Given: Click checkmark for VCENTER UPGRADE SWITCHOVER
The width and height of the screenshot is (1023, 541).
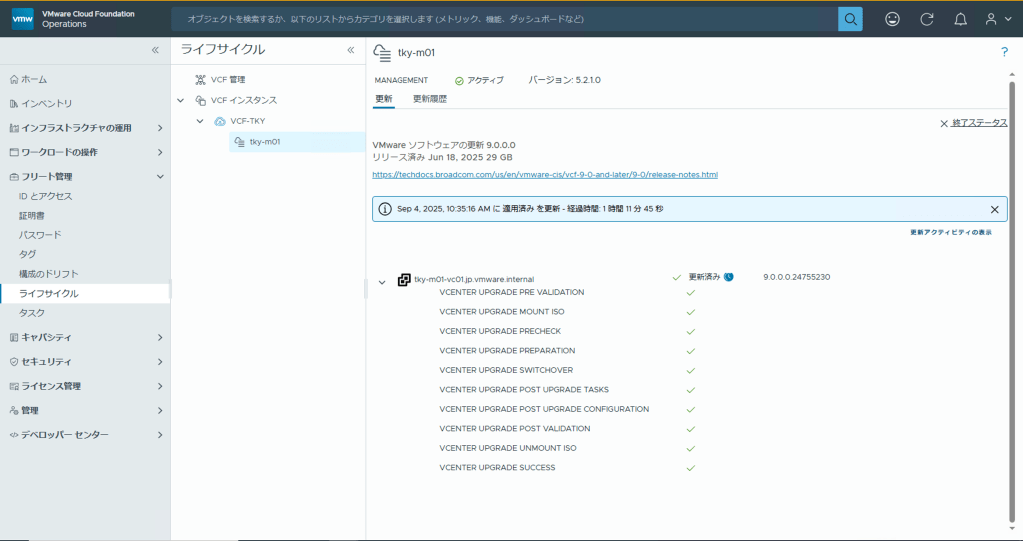Looking at the screenshot, I should point(691,371).
